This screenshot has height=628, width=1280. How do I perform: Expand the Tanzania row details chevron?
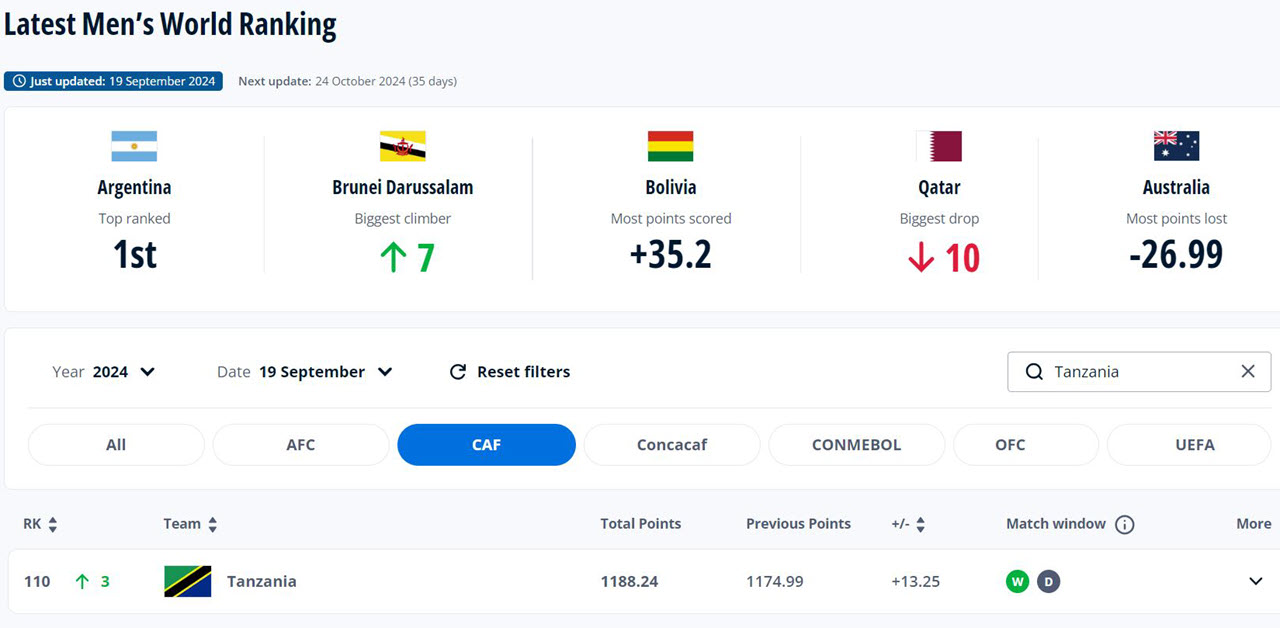pyautogui.click(x=1256, y=581)
